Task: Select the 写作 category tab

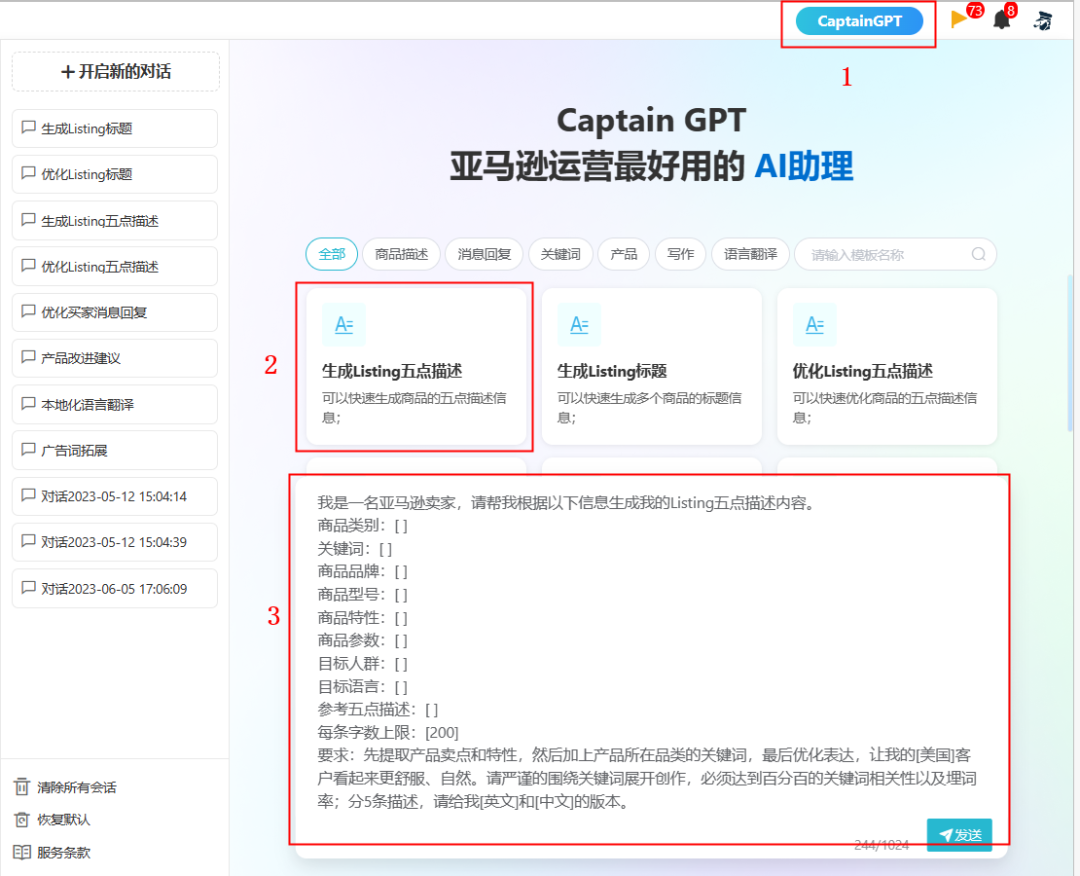Action: point(681,254)
